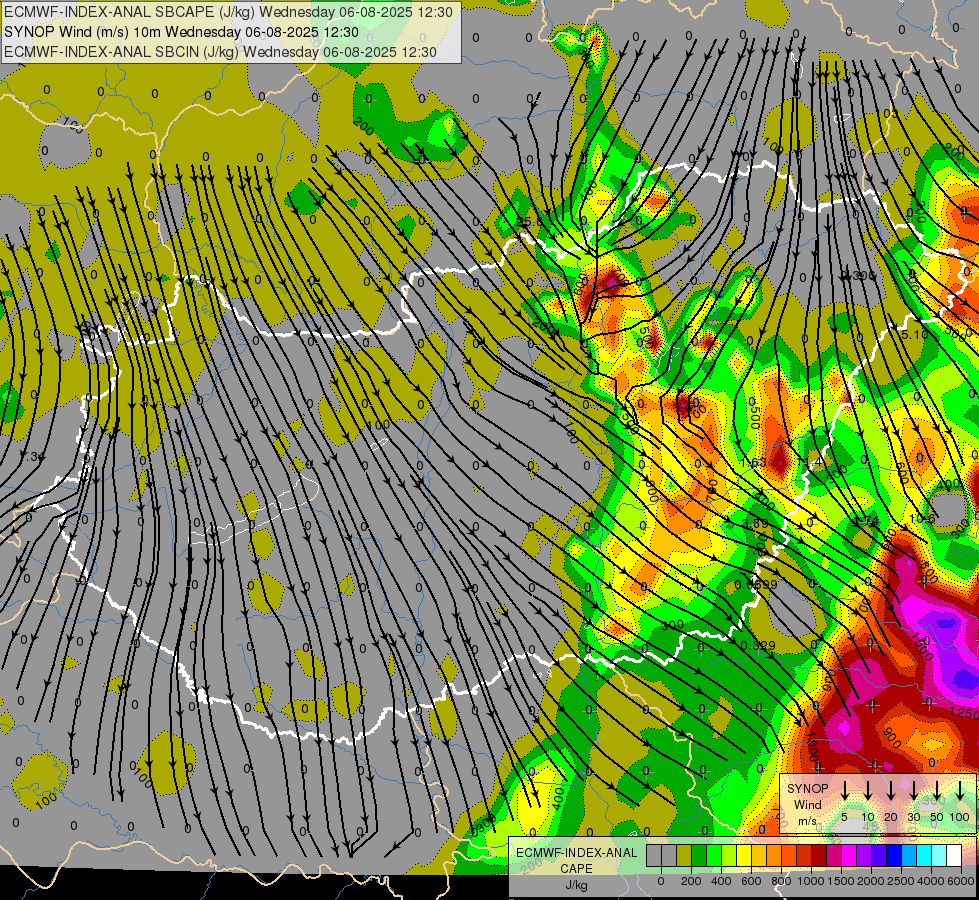Click the 3.89 station value on the map

[x=755, y=523]
